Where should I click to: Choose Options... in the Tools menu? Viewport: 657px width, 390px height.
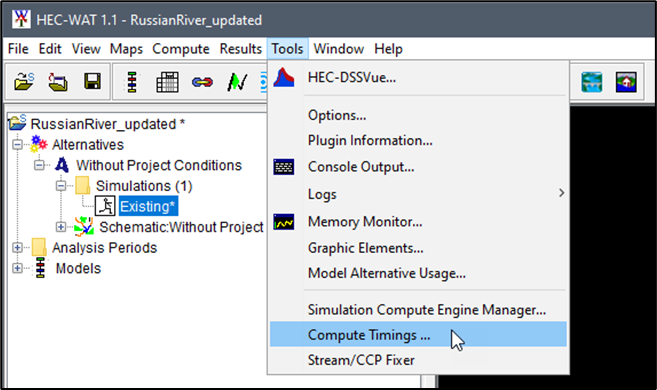pyautogui.click(x=418, y=115)
